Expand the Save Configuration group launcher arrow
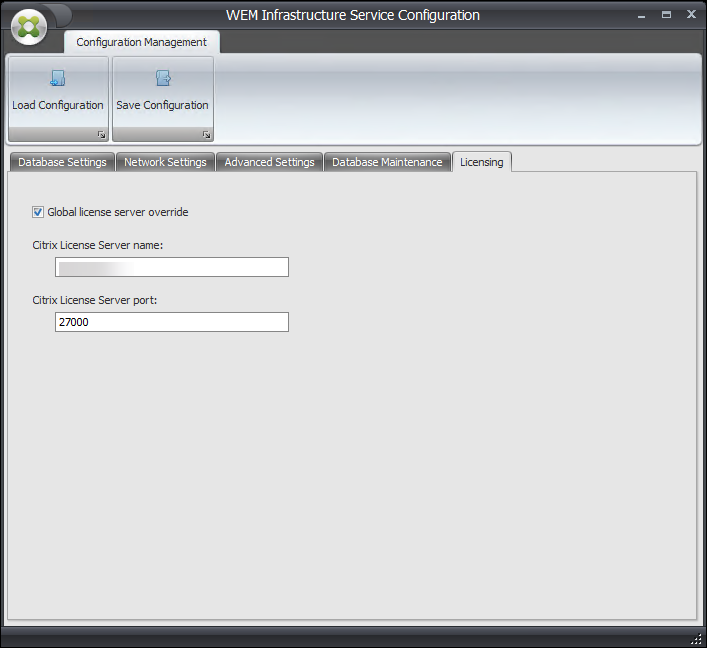The height and width of the screenshot is (648, 707). (x=207, y=134)
